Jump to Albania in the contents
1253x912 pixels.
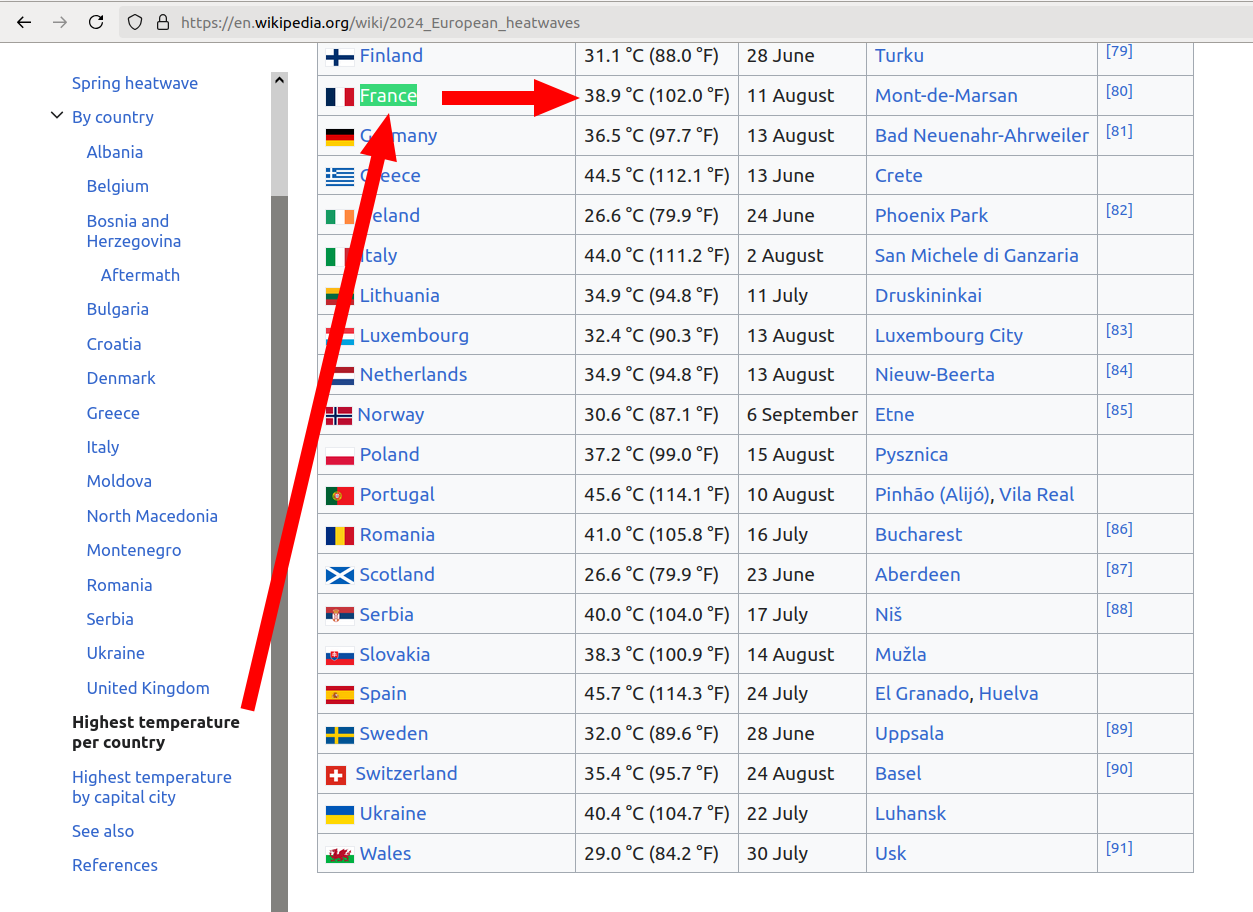(115, 152)
